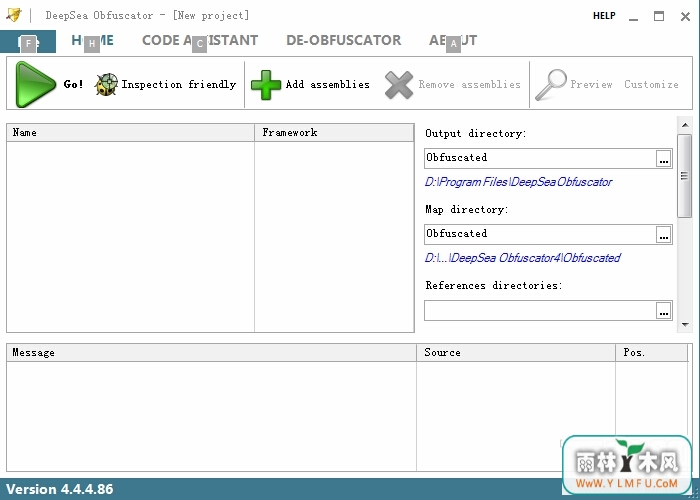Image resolution: width=700 pixels, height=500 pixels.
Task: Click the Message column header
Action: [212, 353]
